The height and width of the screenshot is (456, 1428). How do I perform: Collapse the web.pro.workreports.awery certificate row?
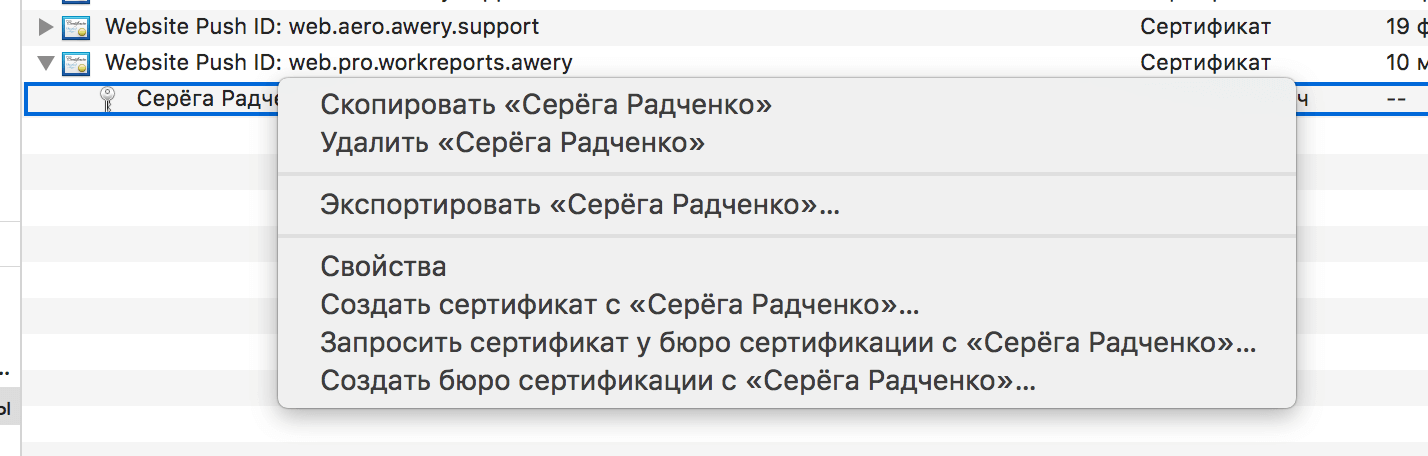(x=45, y=63)
